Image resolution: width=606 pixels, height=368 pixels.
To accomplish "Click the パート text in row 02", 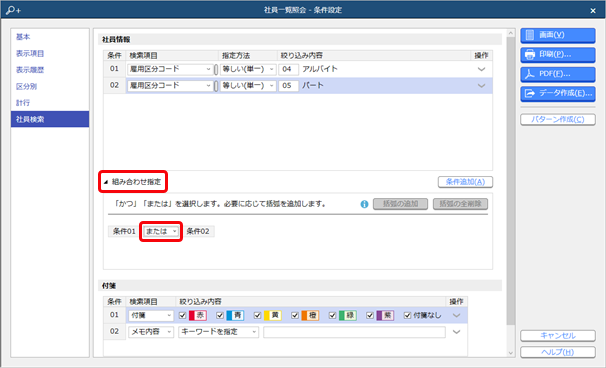I will click(x=313, y=85).
